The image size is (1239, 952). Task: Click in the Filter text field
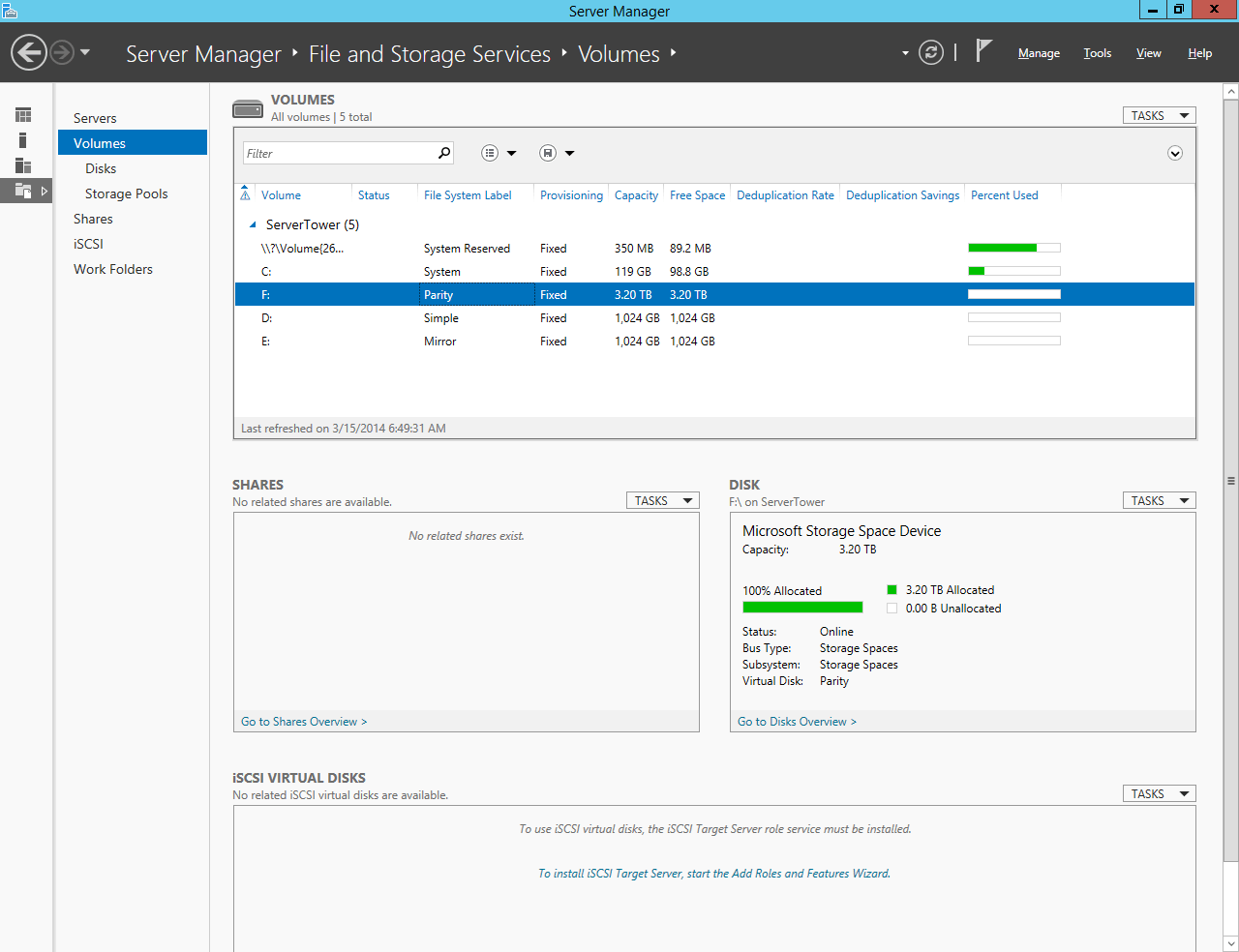[339, 153]
